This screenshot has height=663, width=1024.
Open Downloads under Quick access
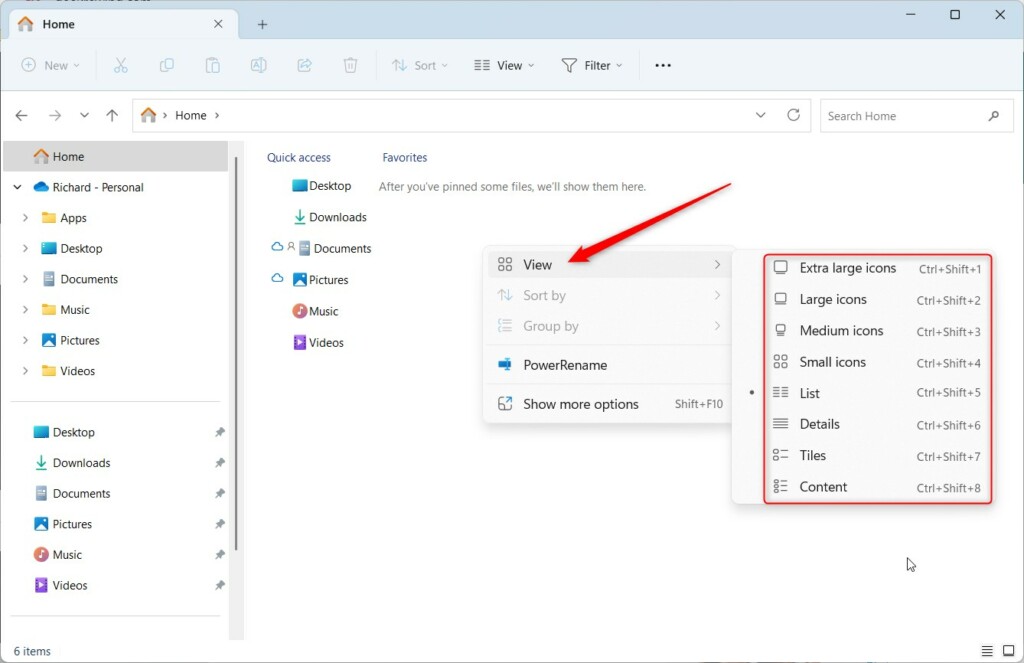pyautogui.click(x=330, y=217)
